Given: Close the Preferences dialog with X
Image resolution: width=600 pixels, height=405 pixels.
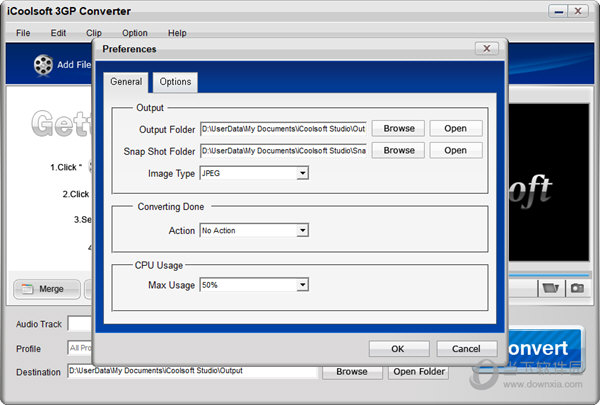Looking at the screenshot, I should [x=487, y=49].
